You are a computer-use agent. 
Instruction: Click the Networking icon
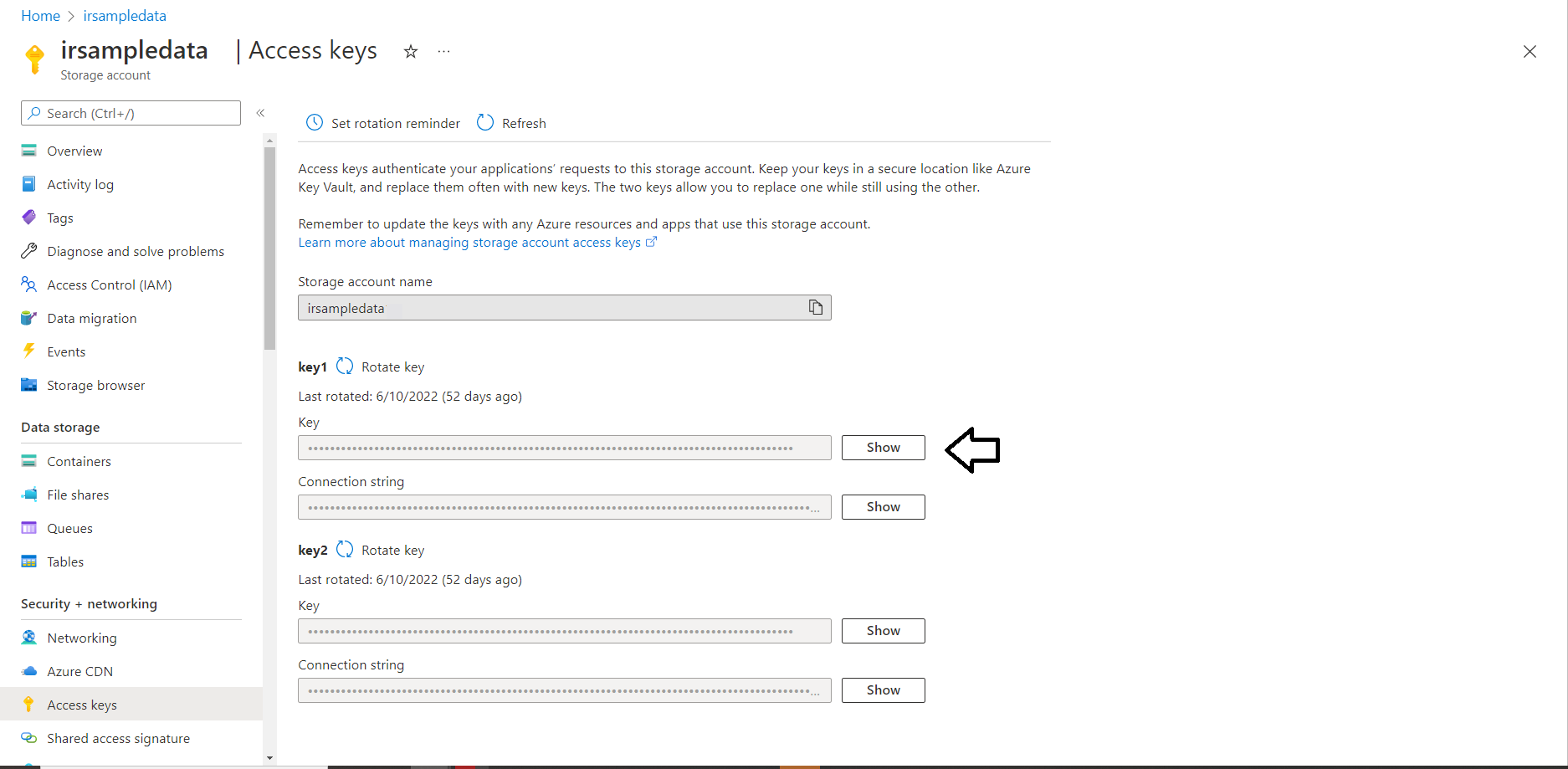(29, 638)
